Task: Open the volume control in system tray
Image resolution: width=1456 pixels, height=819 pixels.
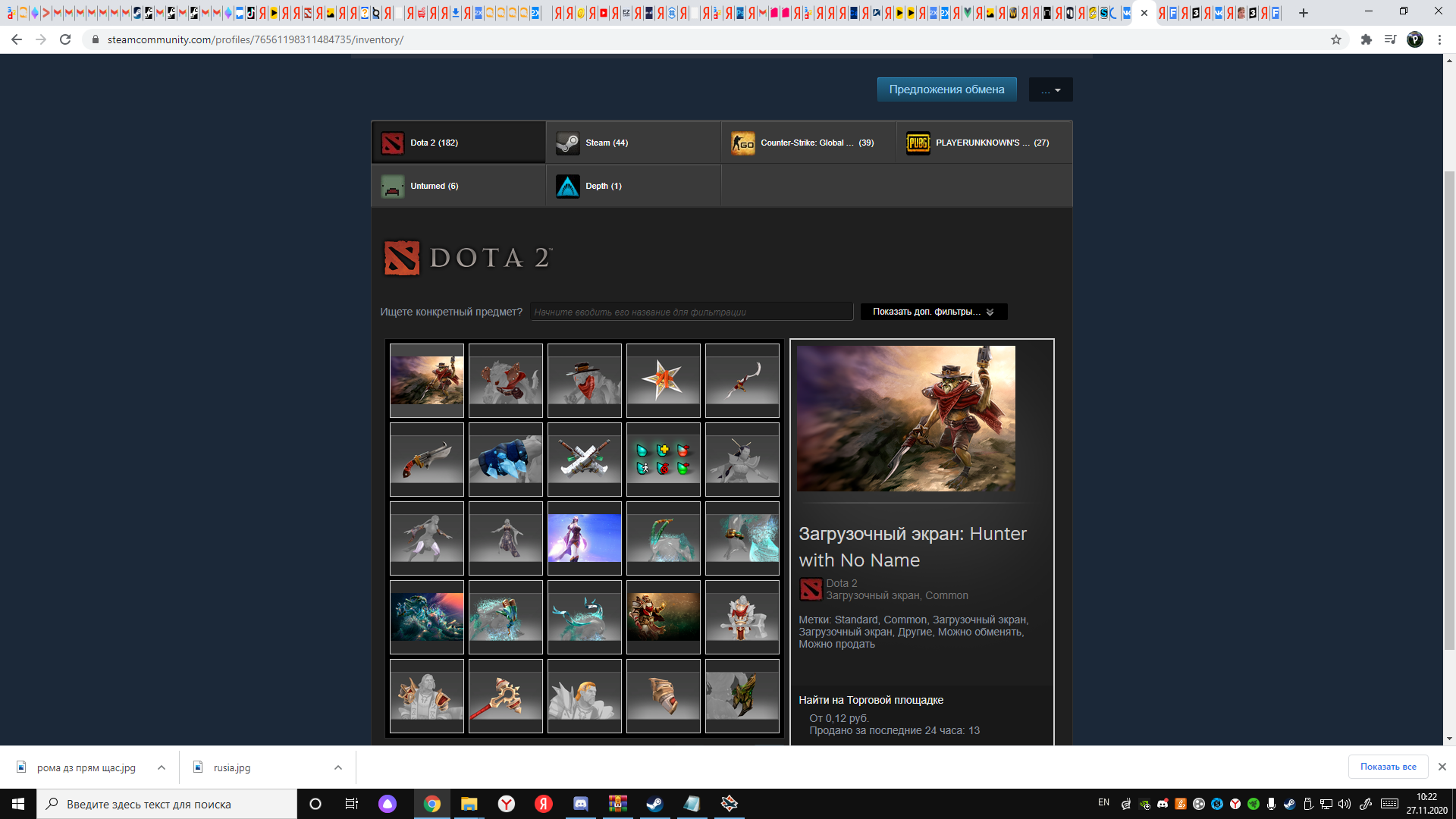Action: (1345, 804)
